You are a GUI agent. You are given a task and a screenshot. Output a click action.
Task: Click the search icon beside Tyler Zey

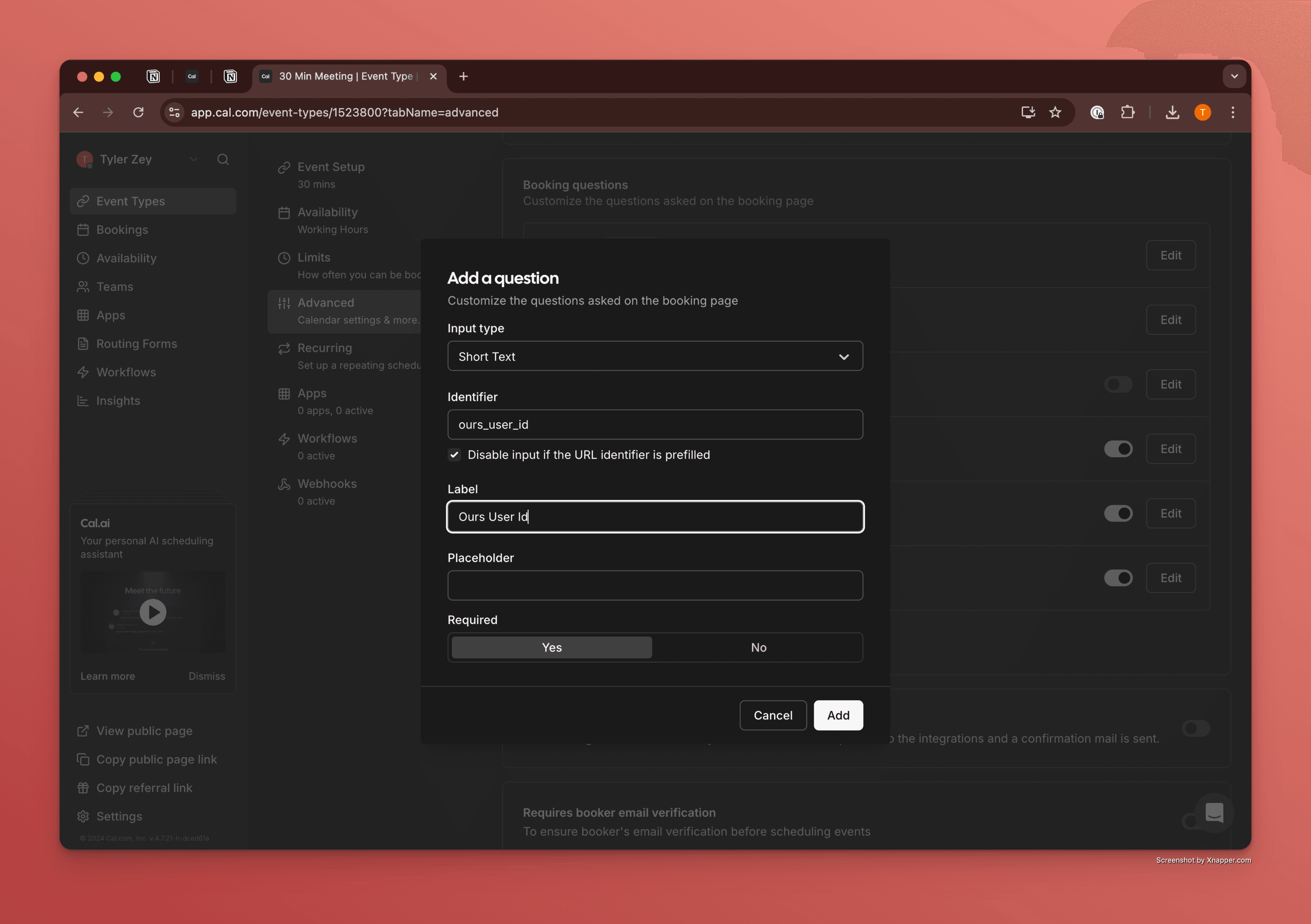click(223, 159)
